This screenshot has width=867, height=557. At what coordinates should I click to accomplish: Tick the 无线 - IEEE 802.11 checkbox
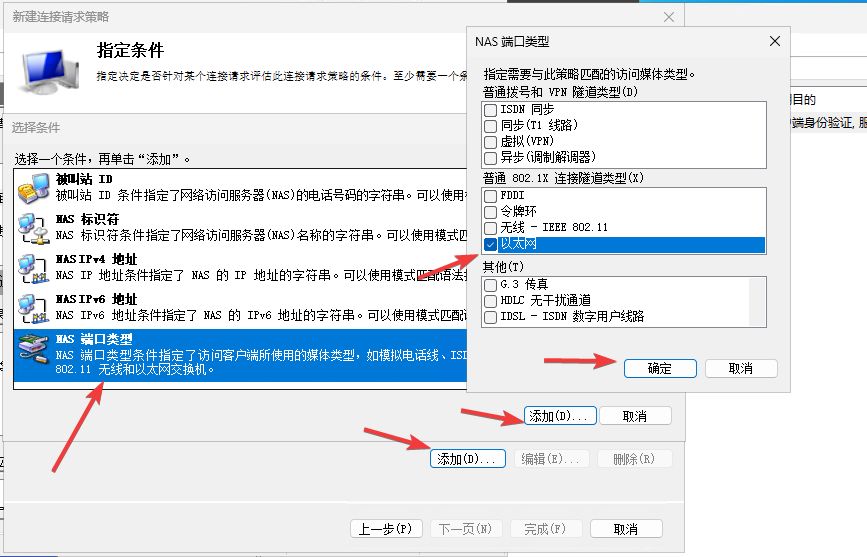coord(490,228)
